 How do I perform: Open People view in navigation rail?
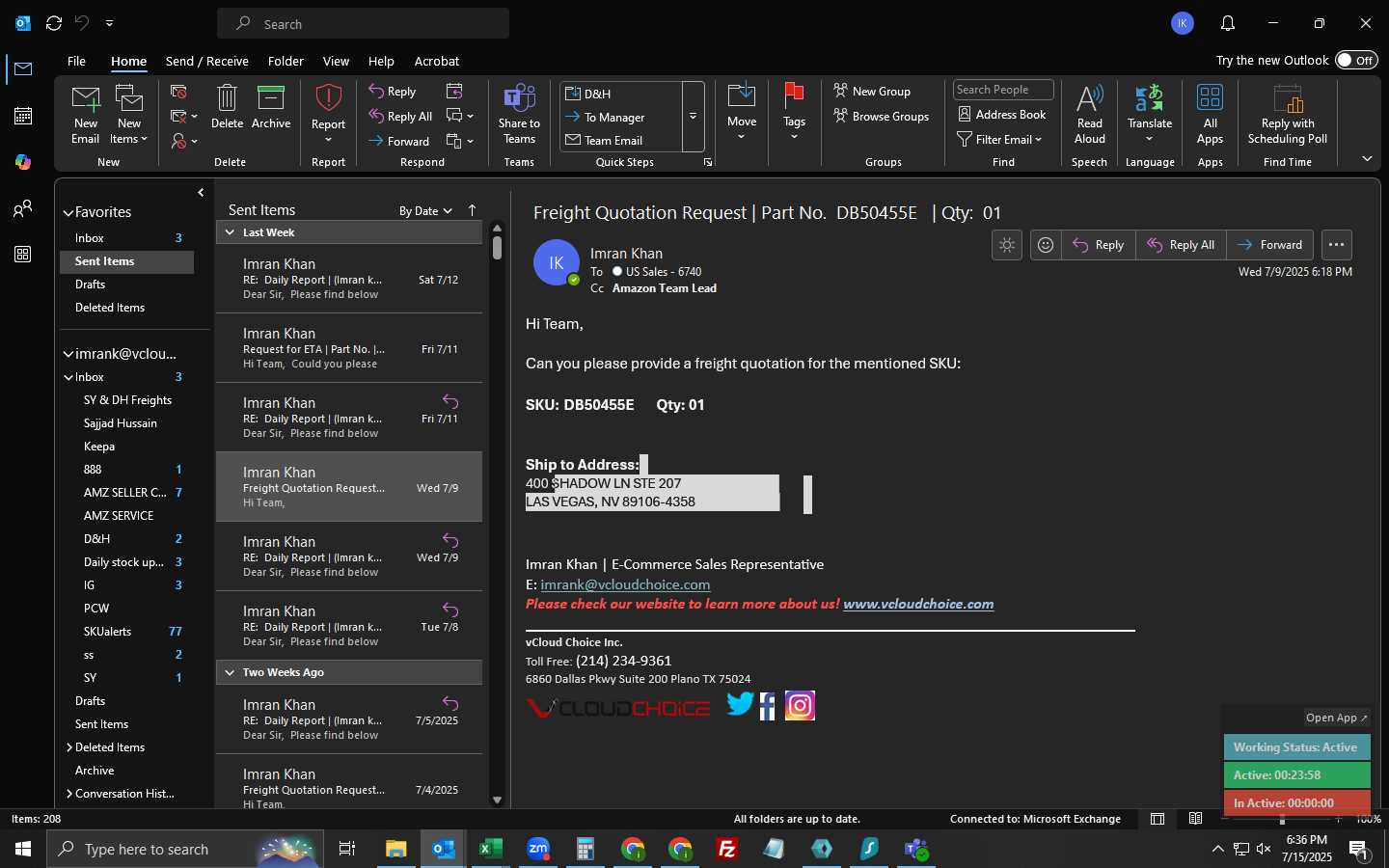pos(23,208)
